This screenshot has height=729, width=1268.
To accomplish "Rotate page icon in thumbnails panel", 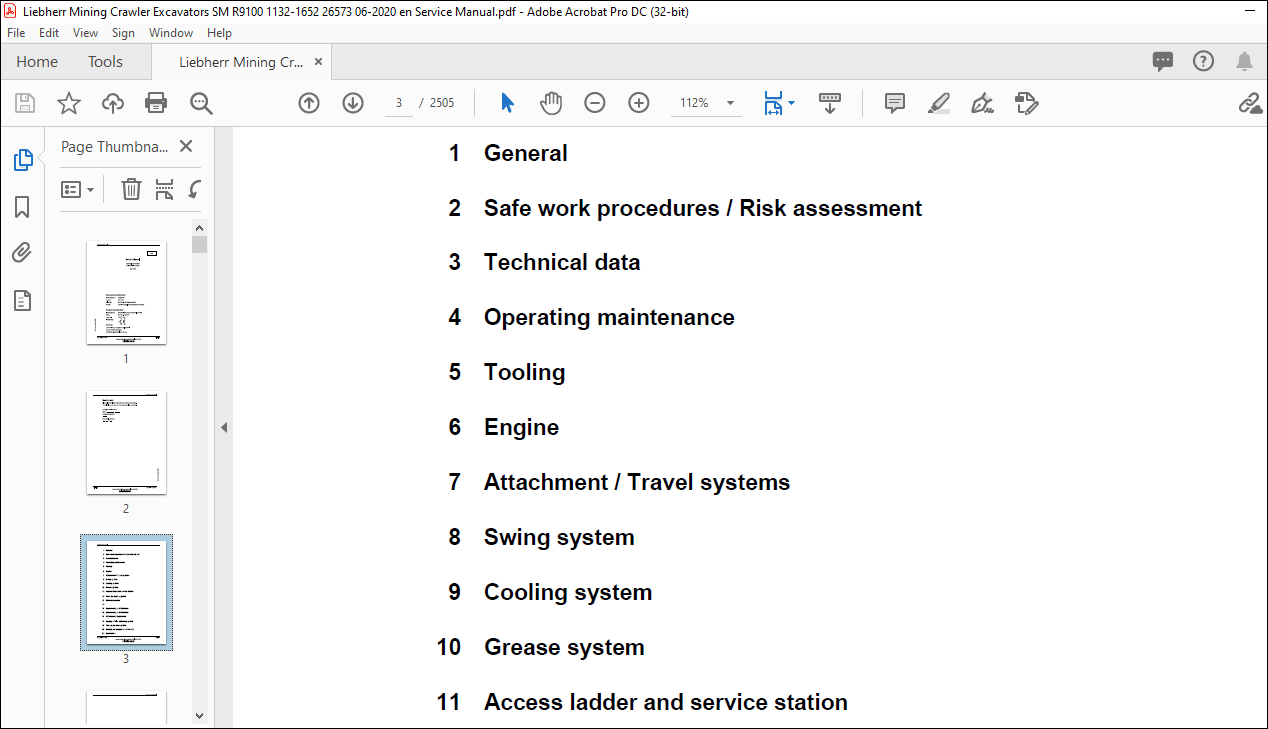I will coord(196,189).
